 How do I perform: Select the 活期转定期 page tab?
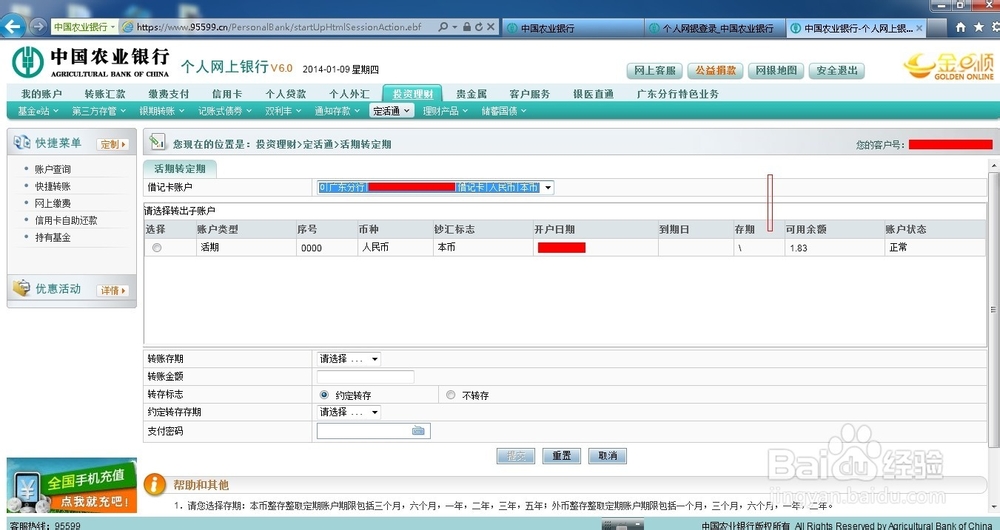coord(180,168)
